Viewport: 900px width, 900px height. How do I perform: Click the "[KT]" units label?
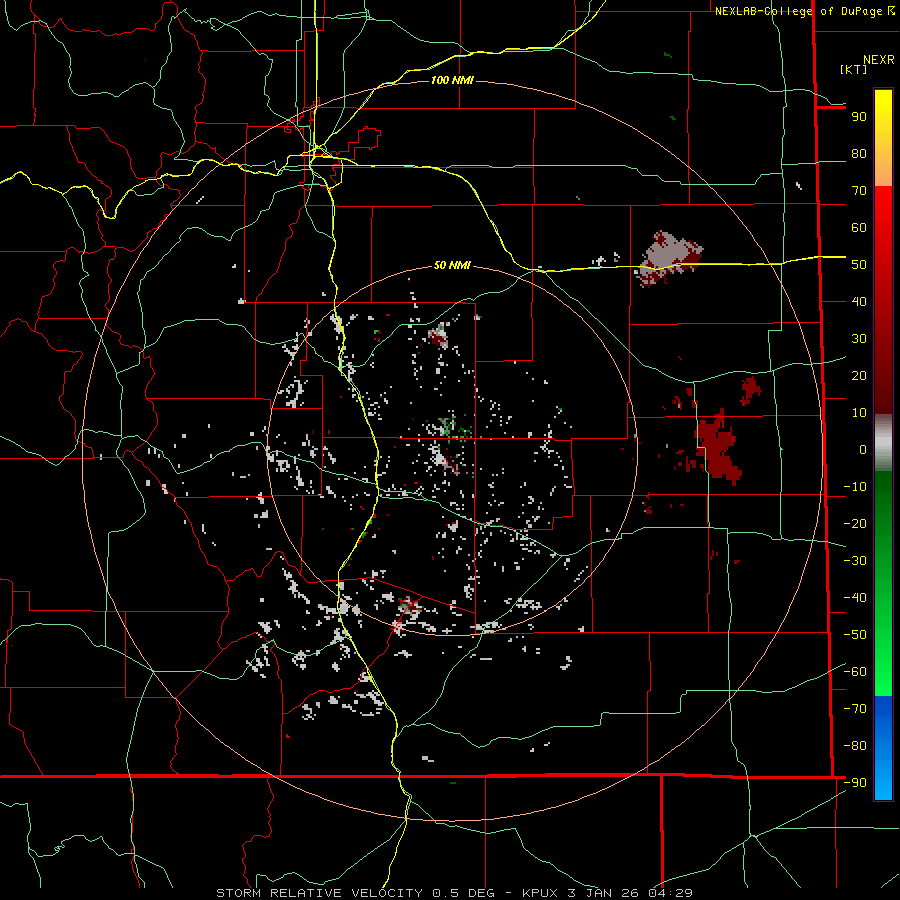tap(854, 69)
